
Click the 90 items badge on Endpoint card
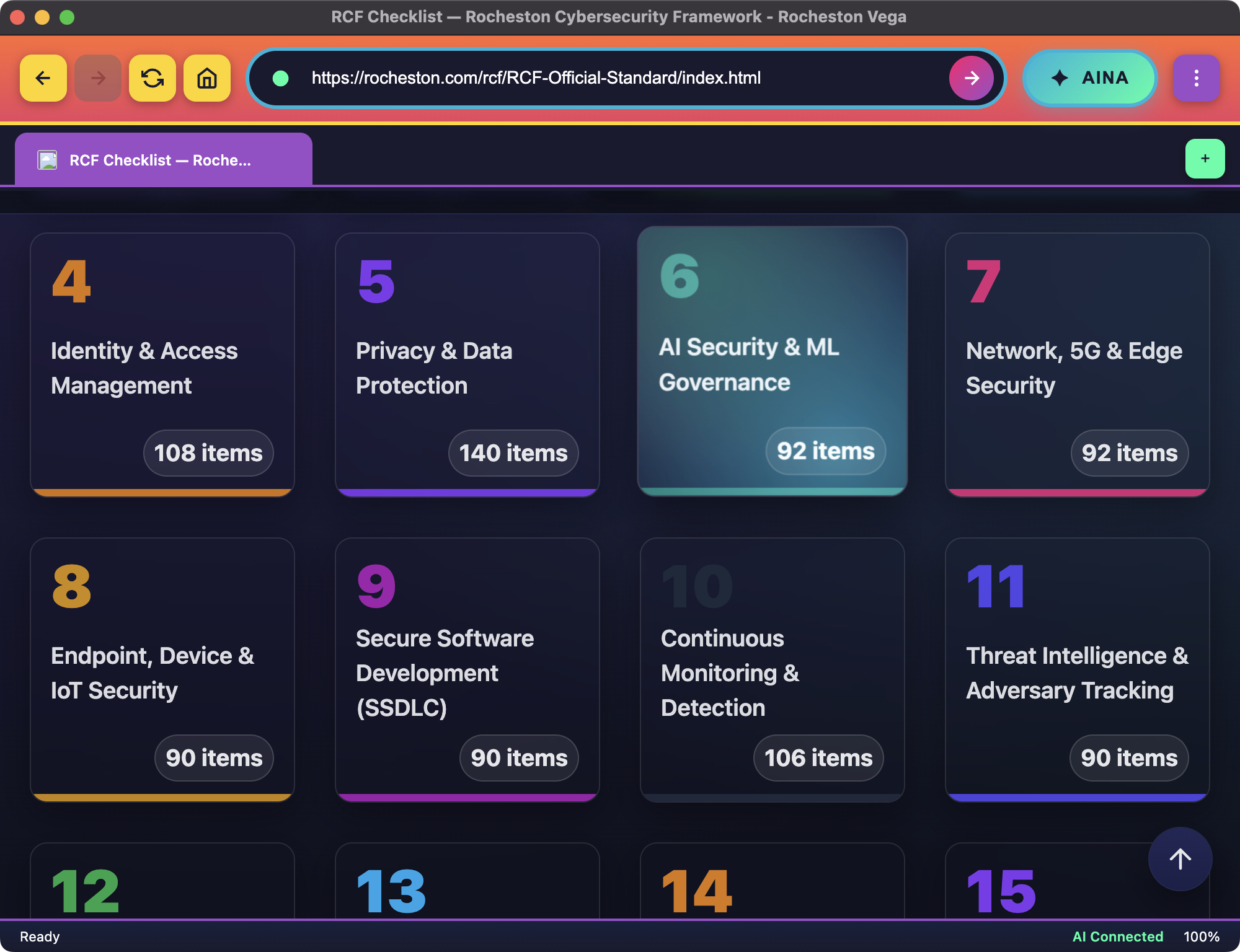pos(214,758)
